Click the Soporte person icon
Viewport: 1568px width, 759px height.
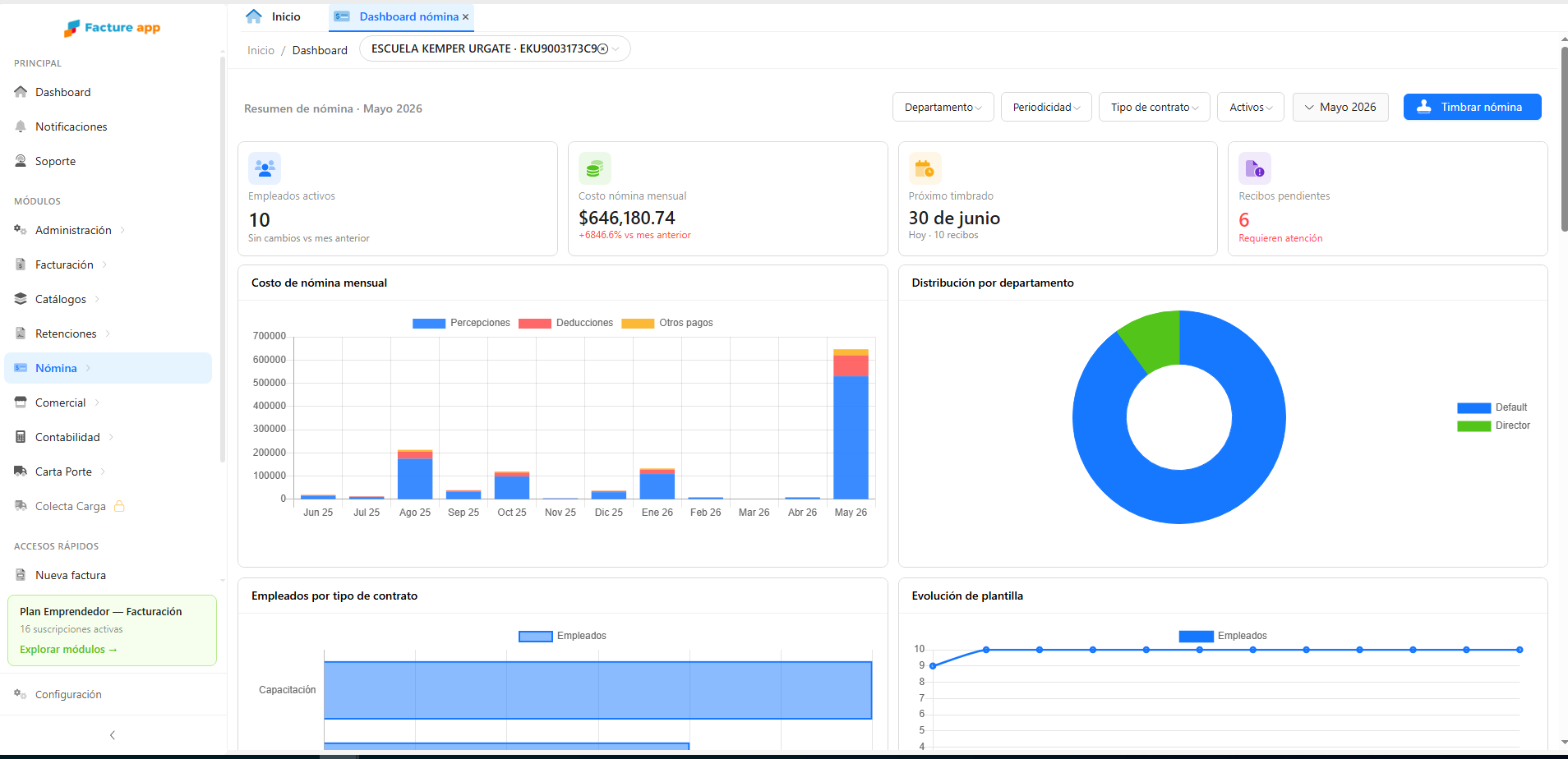[21, 161]
